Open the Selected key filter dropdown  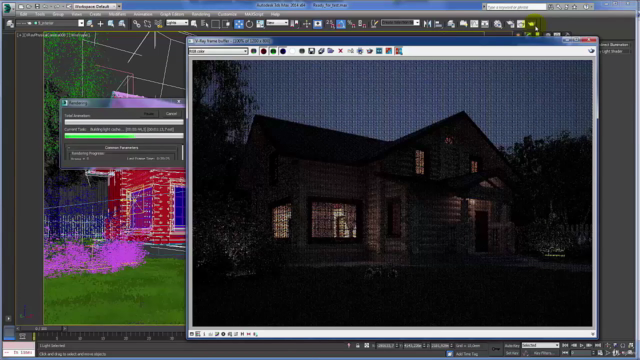tap(540, 345)
